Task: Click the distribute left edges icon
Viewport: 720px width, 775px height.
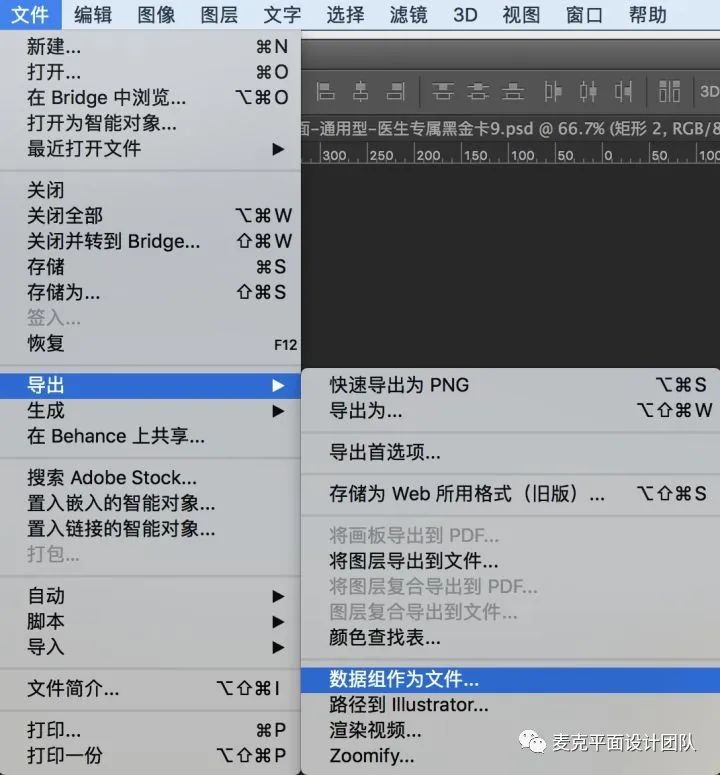Action: [x=552, y=91]
